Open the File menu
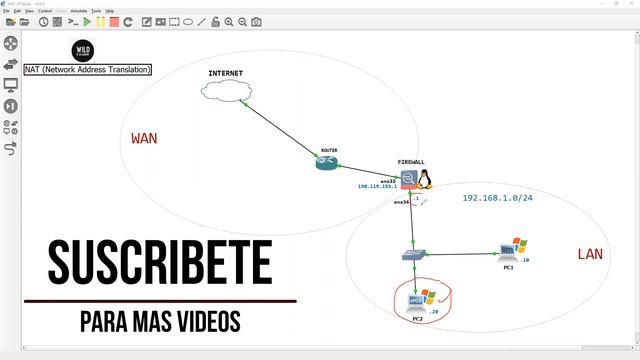Screen dimensions: 640x360 pos(6,11)
